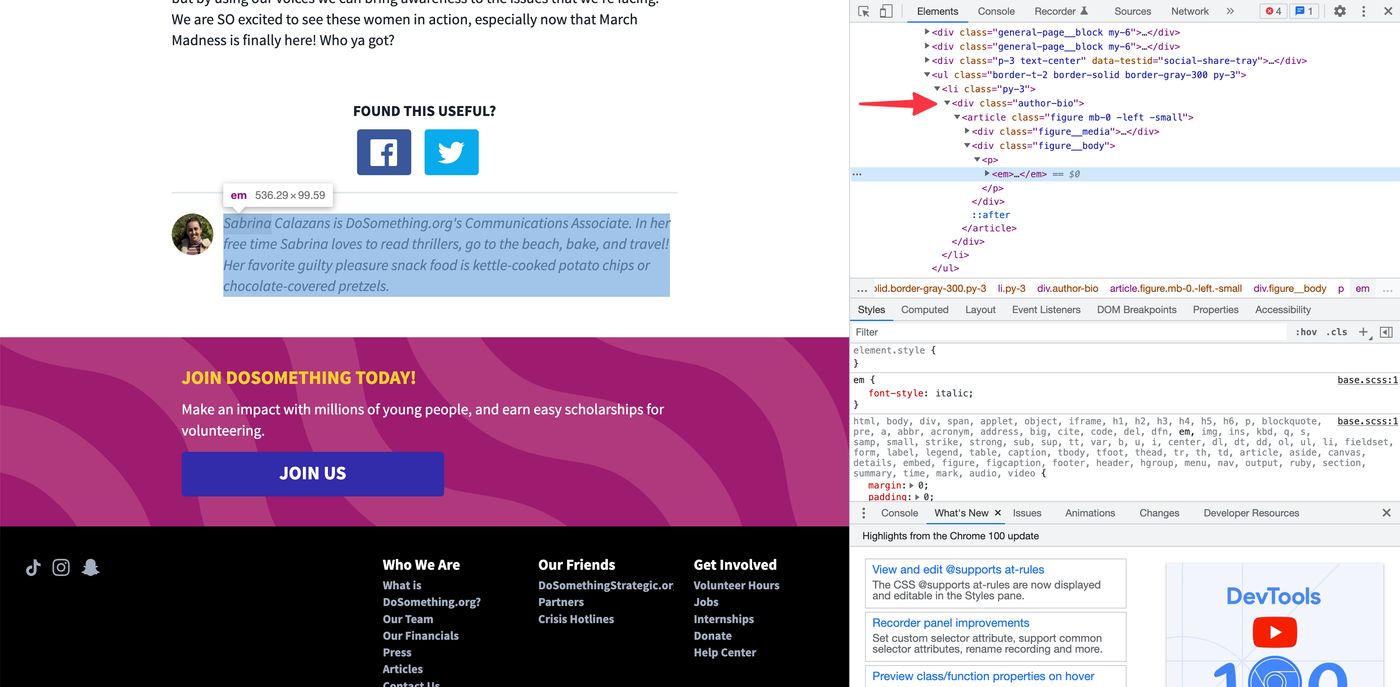Image resolution: width=1400 pixels, height=687 pixels.
Task: Open the Snapchat footer icon
Action: pyautogui.click(x=91, y=567)
